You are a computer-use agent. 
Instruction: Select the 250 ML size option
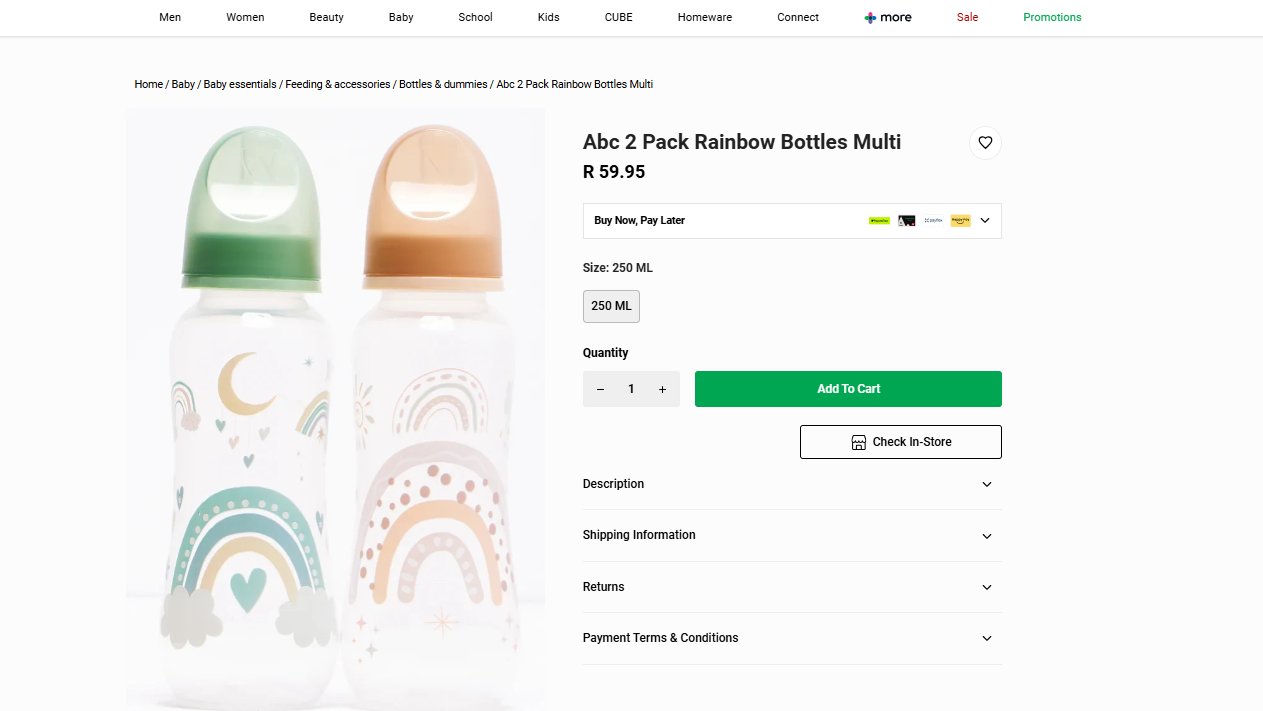click(611, 306)
